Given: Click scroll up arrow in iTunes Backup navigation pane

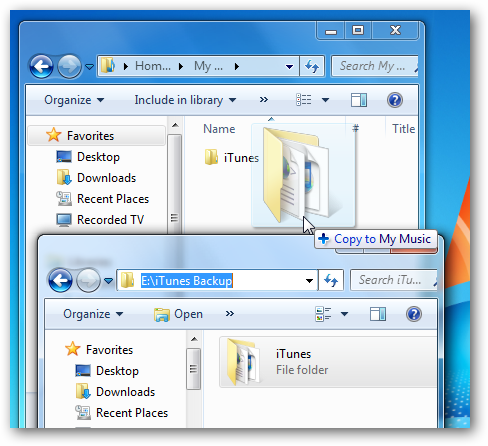Looking at the screenshot, I should [194, 339].
